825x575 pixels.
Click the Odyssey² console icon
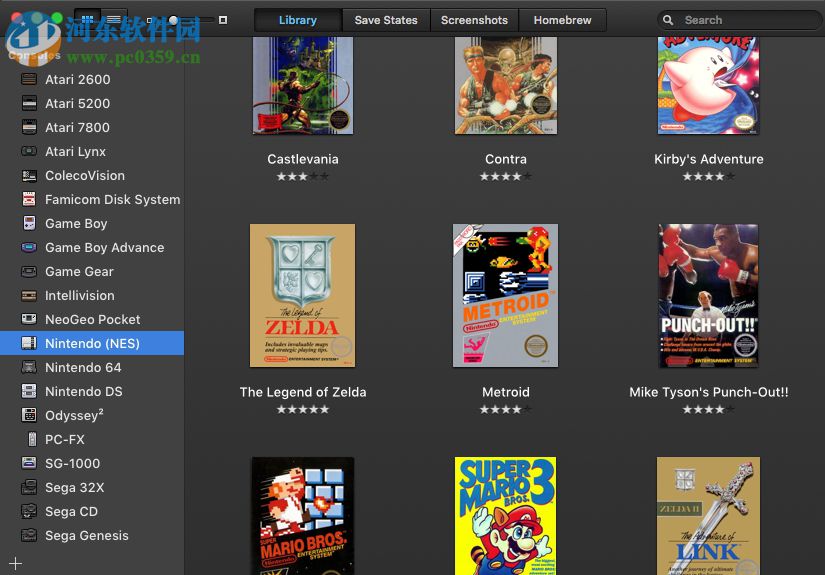tap(29, 416)
